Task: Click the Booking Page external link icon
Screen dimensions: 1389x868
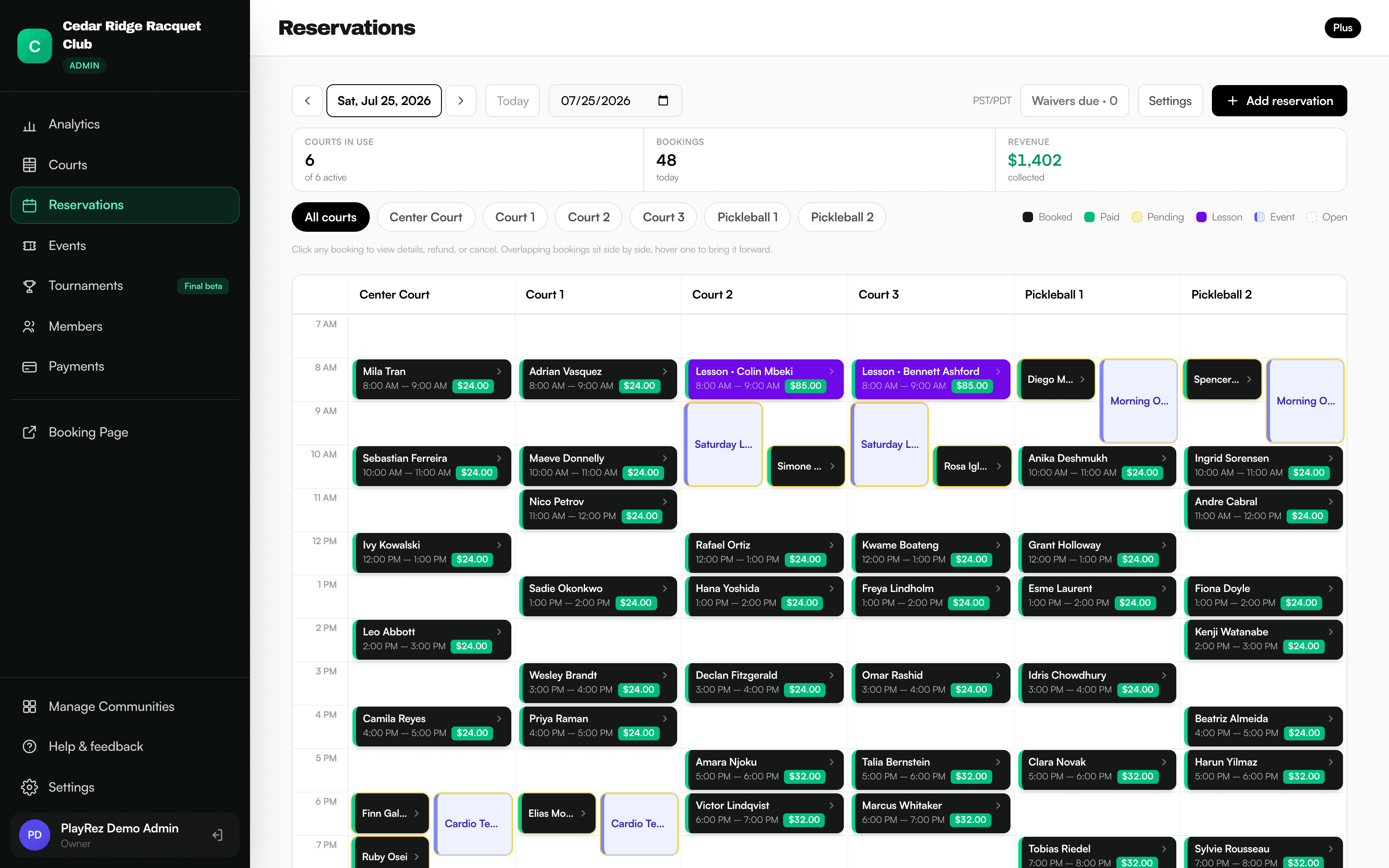Action: coord(29,432)
